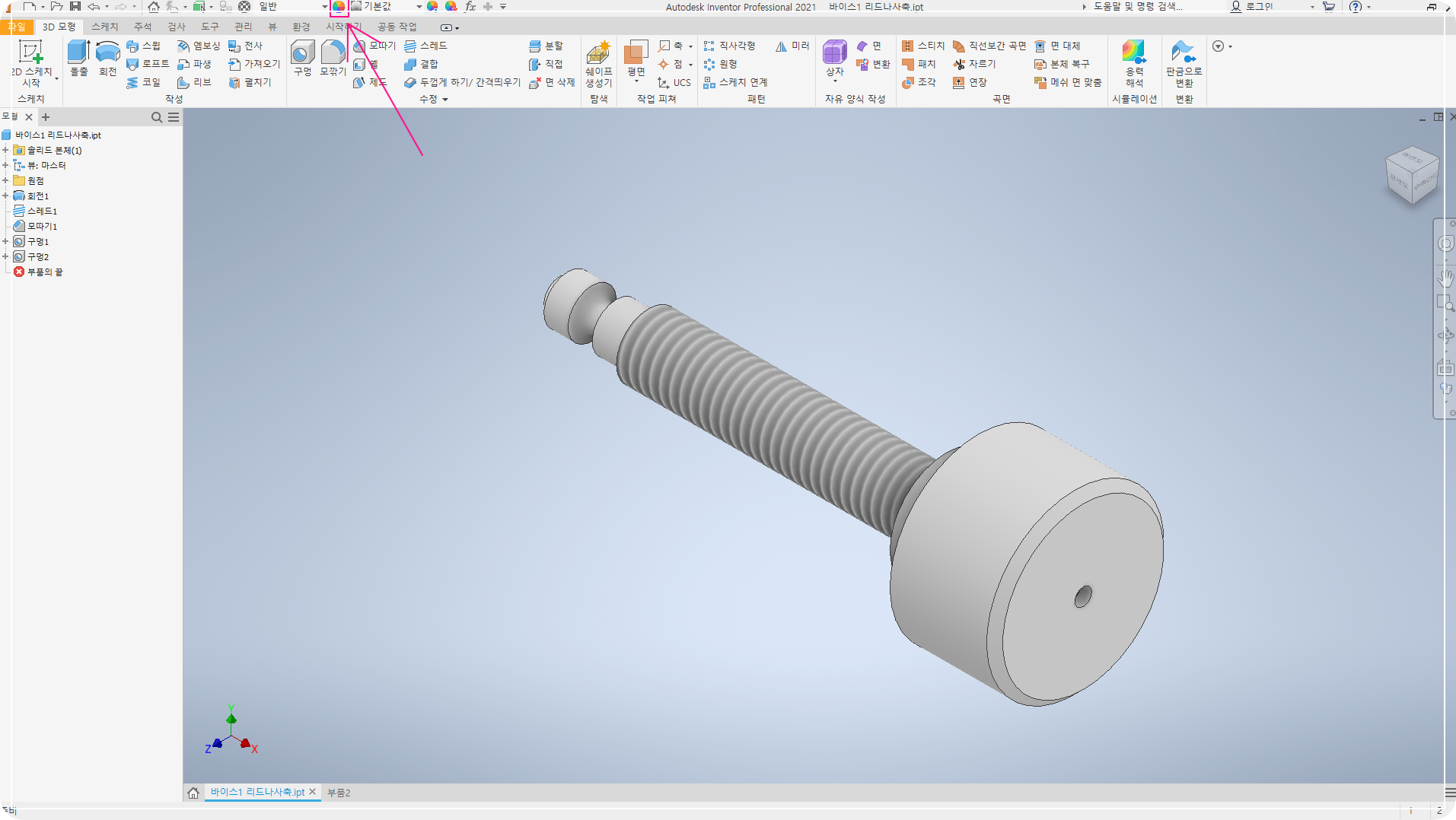
Task: Click the 로그인 sign-in button
Action: pos(1252,6)
